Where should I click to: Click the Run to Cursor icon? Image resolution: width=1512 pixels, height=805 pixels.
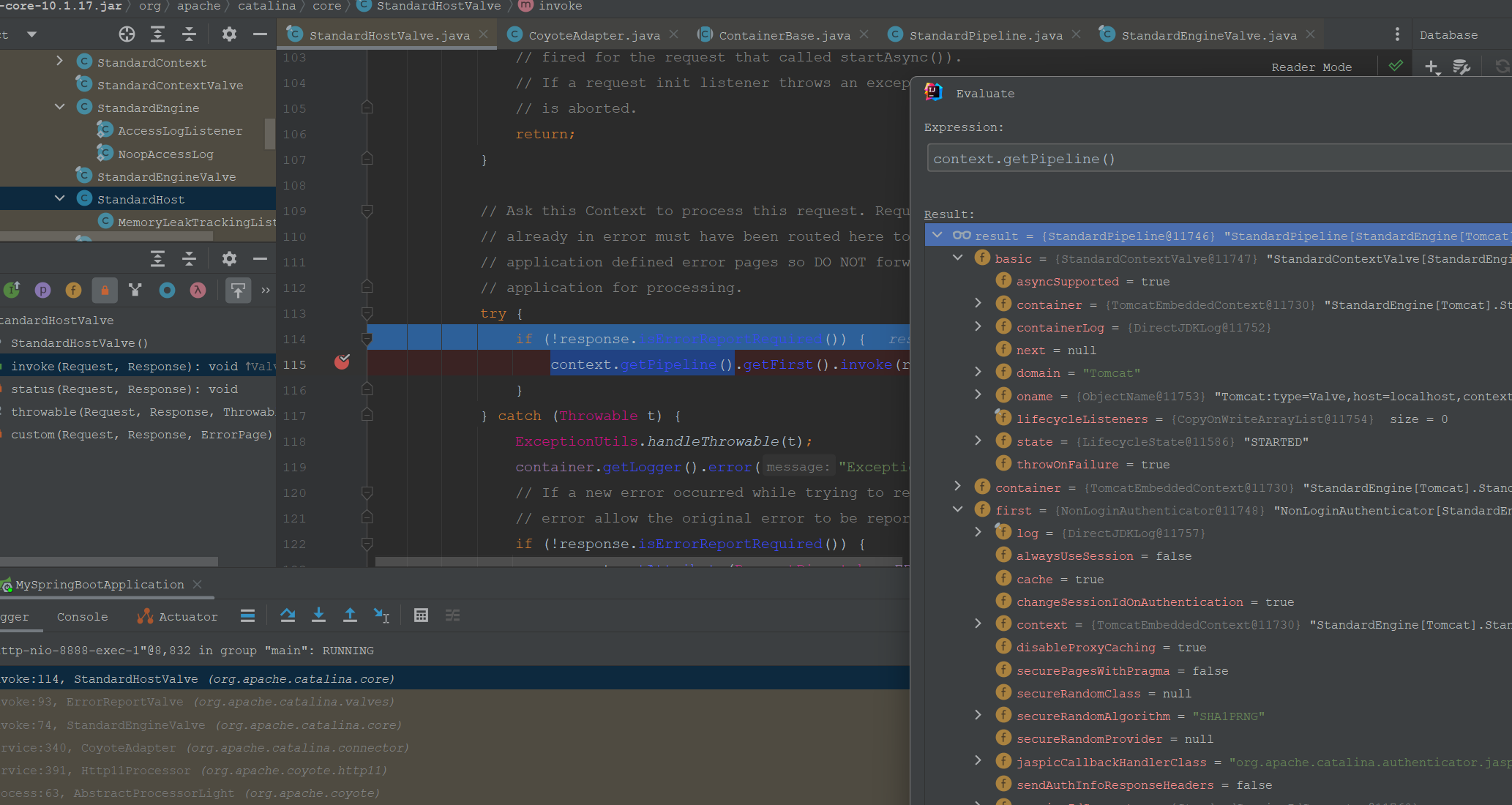click(x=381, y=615)
